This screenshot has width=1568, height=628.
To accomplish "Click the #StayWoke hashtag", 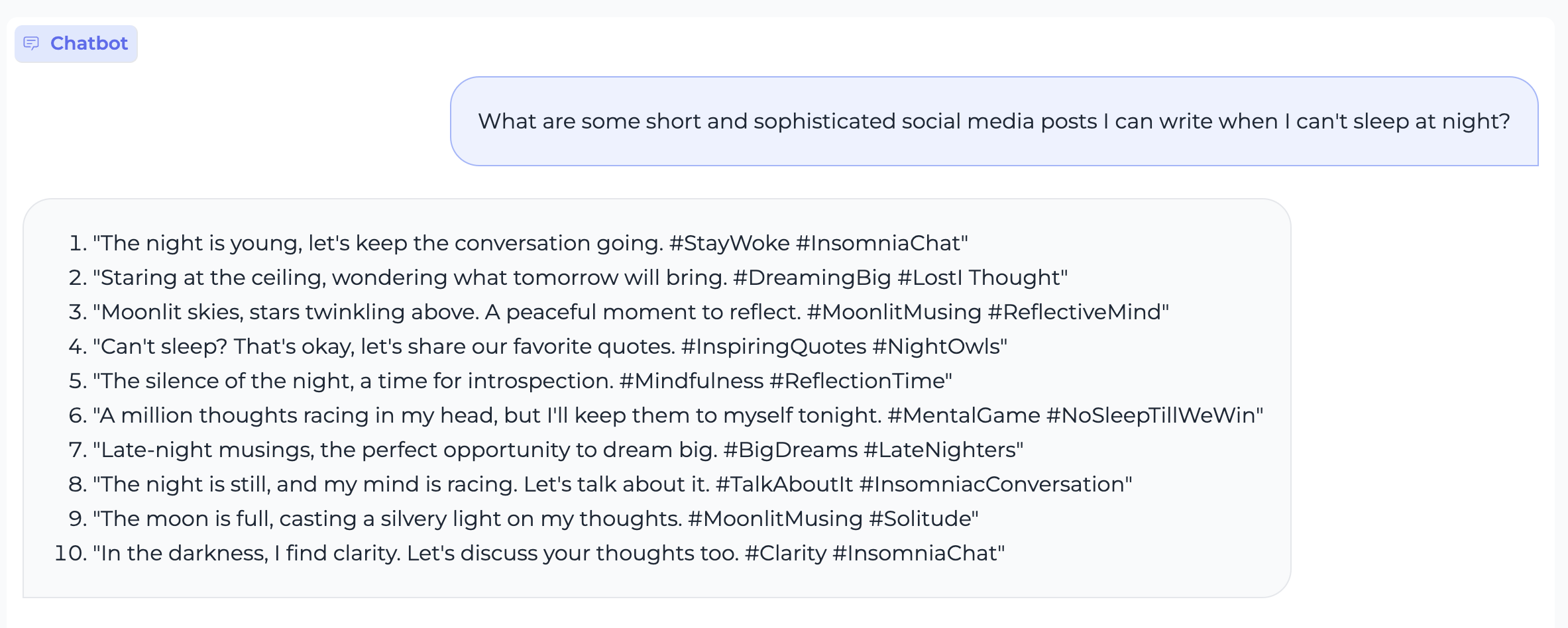I will click(729, 243).
